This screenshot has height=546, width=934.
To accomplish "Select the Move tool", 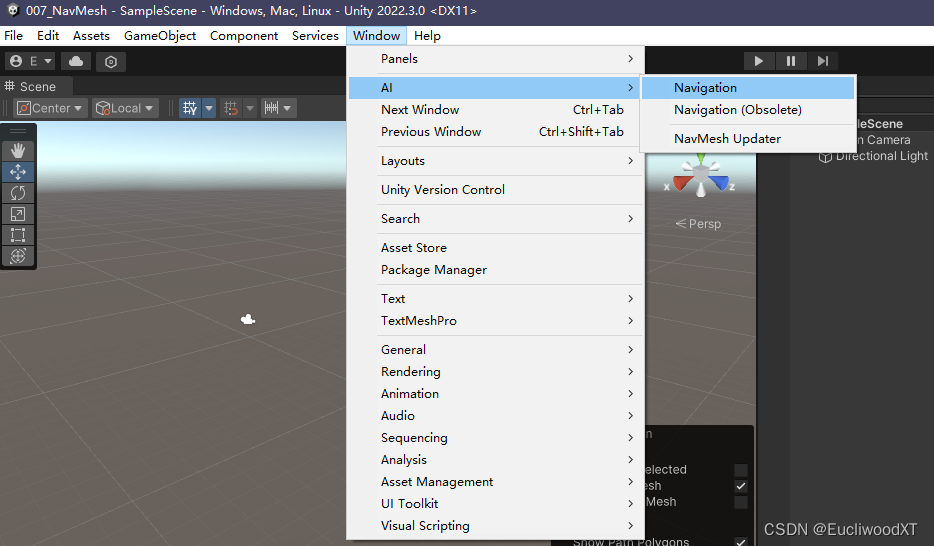I will tap(18, 172).
